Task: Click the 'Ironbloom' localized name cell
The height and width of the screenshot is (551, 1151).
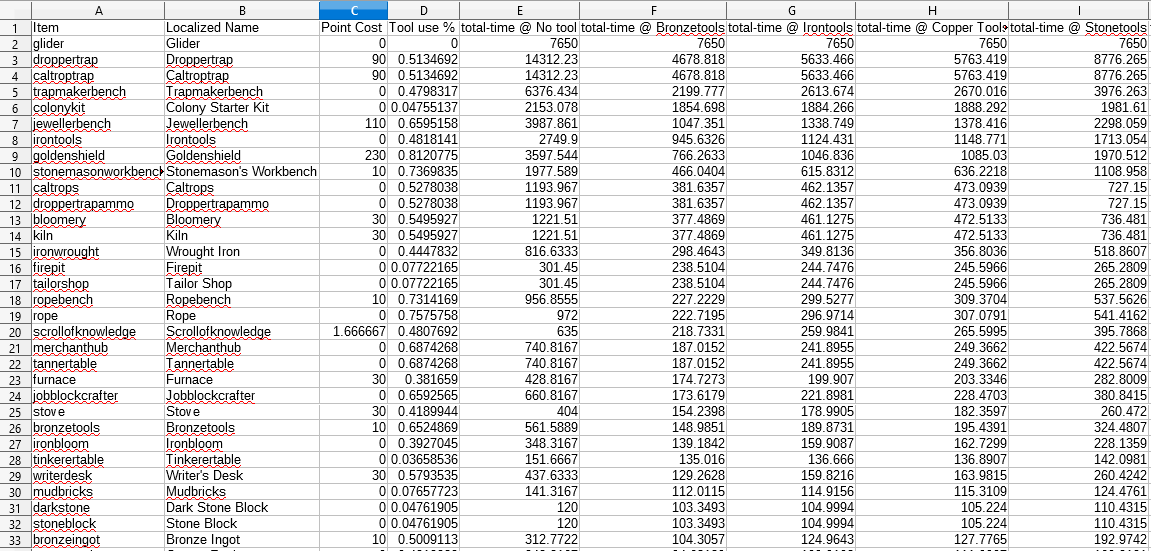Action: click(242, 444)
